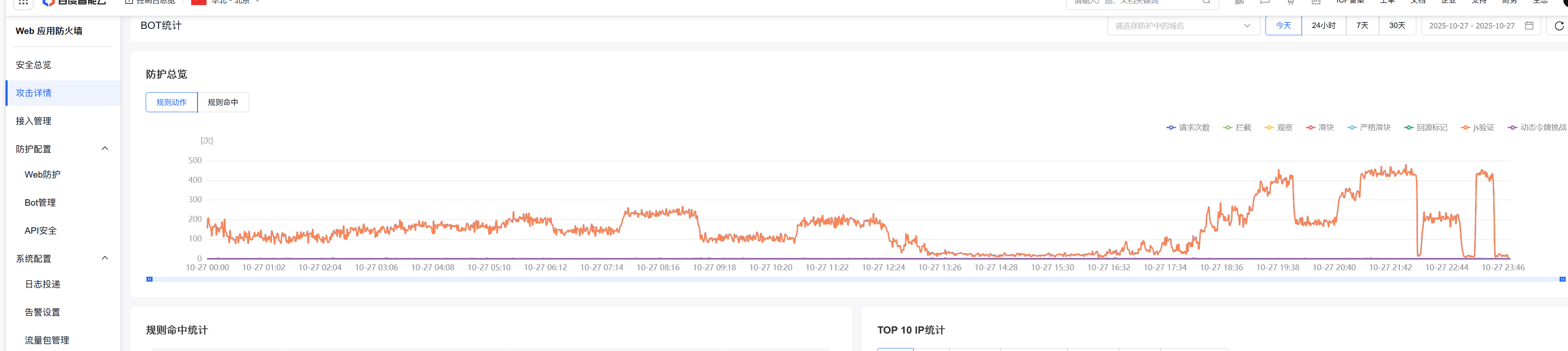
Task: Open the app grid menu icon
Action: 23,3
